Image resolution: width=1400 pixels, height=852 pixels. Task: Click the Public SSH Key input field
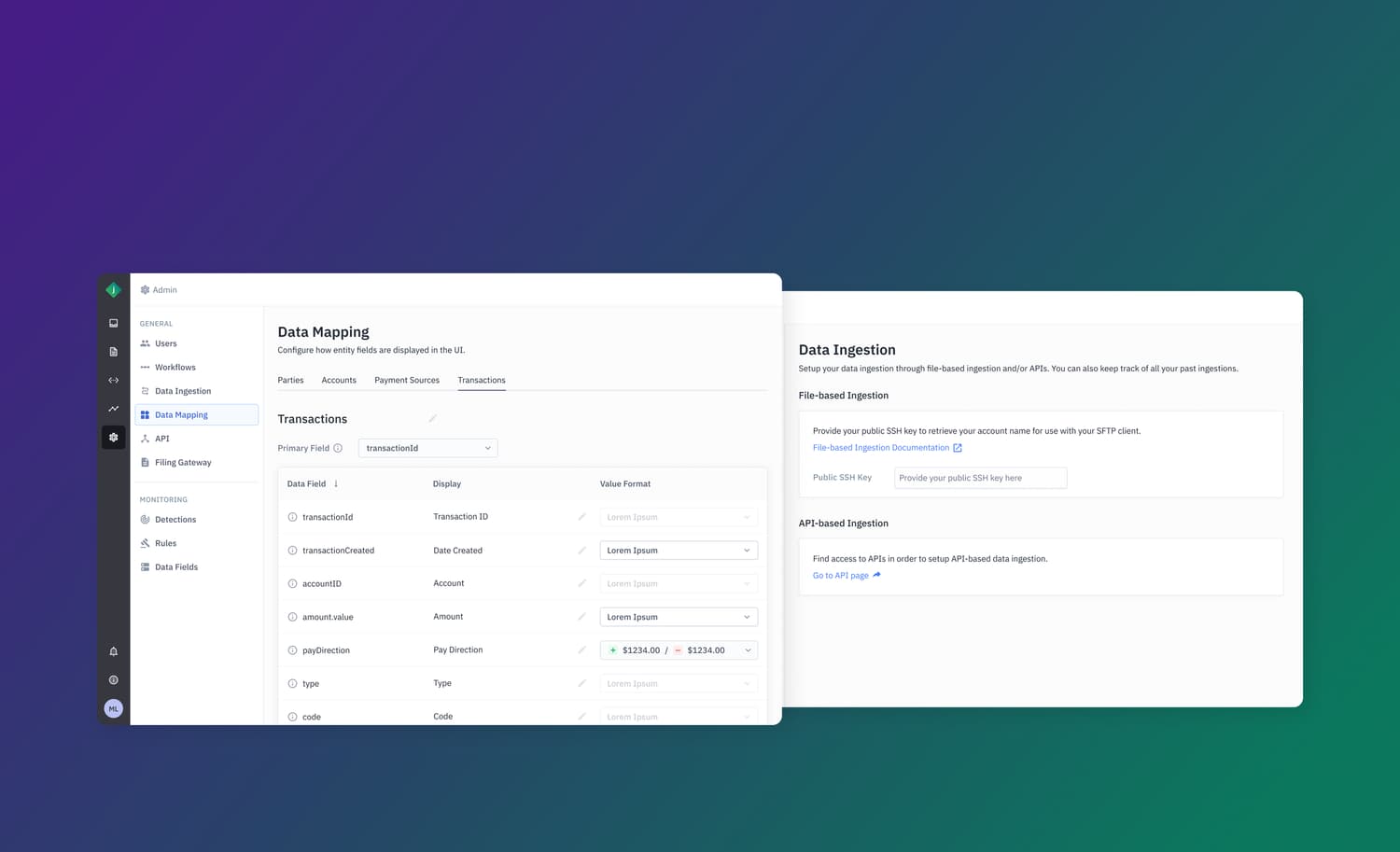click(x=980, y=478)
